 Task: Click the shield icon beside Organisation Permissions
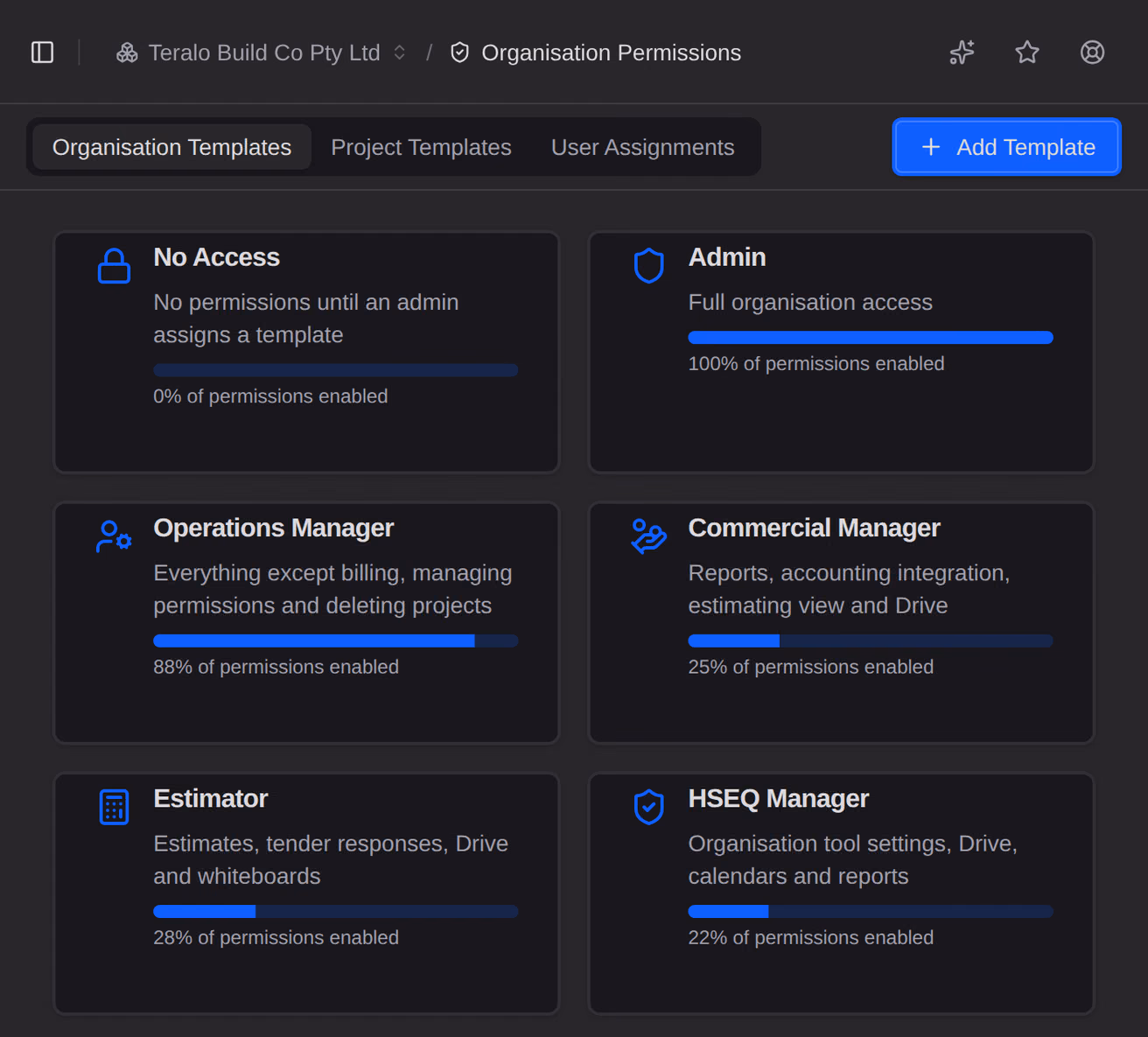[459, 53]
